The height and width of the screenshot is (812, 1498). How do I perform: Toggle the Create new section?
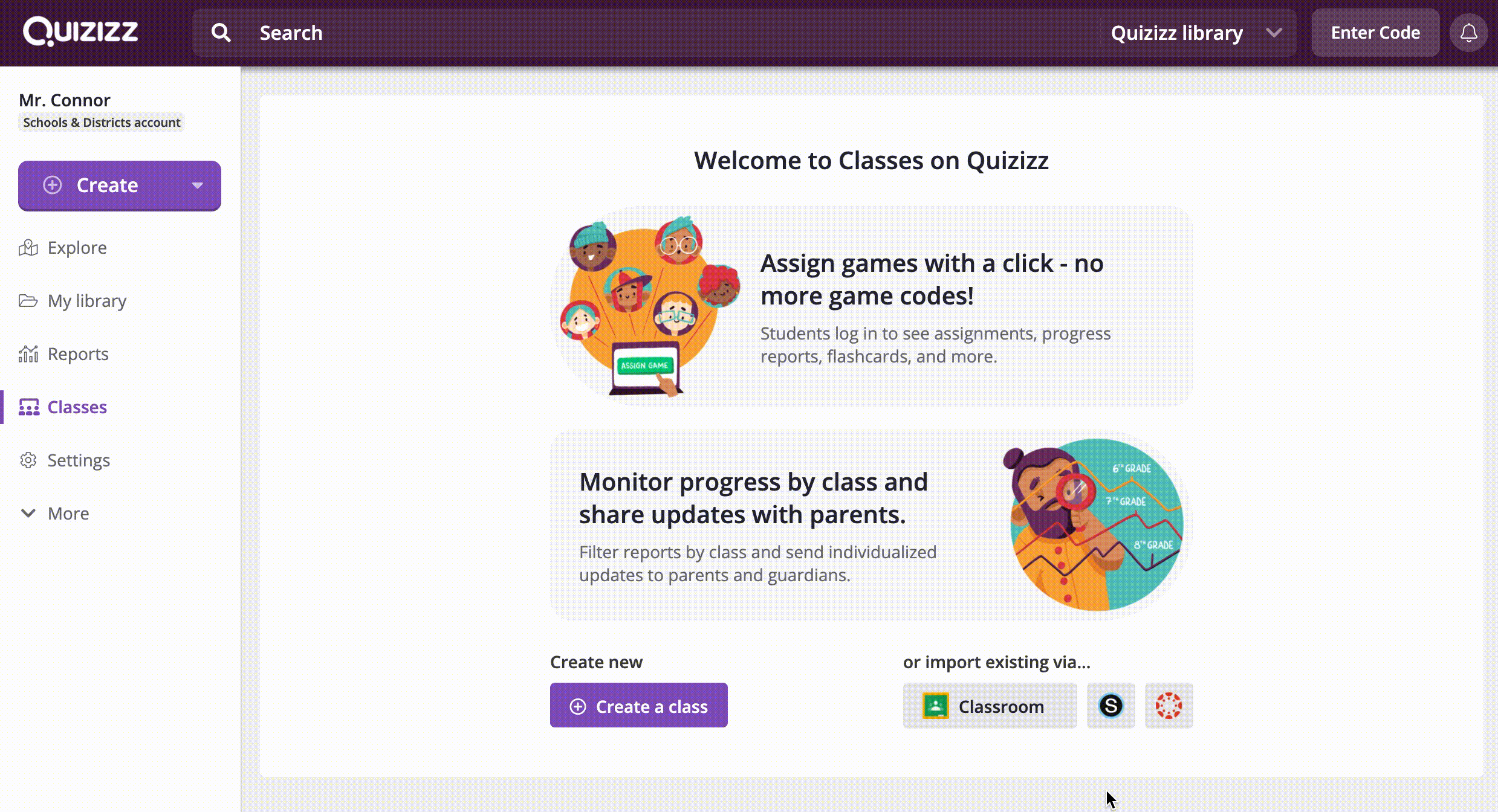tap(596, 661)
